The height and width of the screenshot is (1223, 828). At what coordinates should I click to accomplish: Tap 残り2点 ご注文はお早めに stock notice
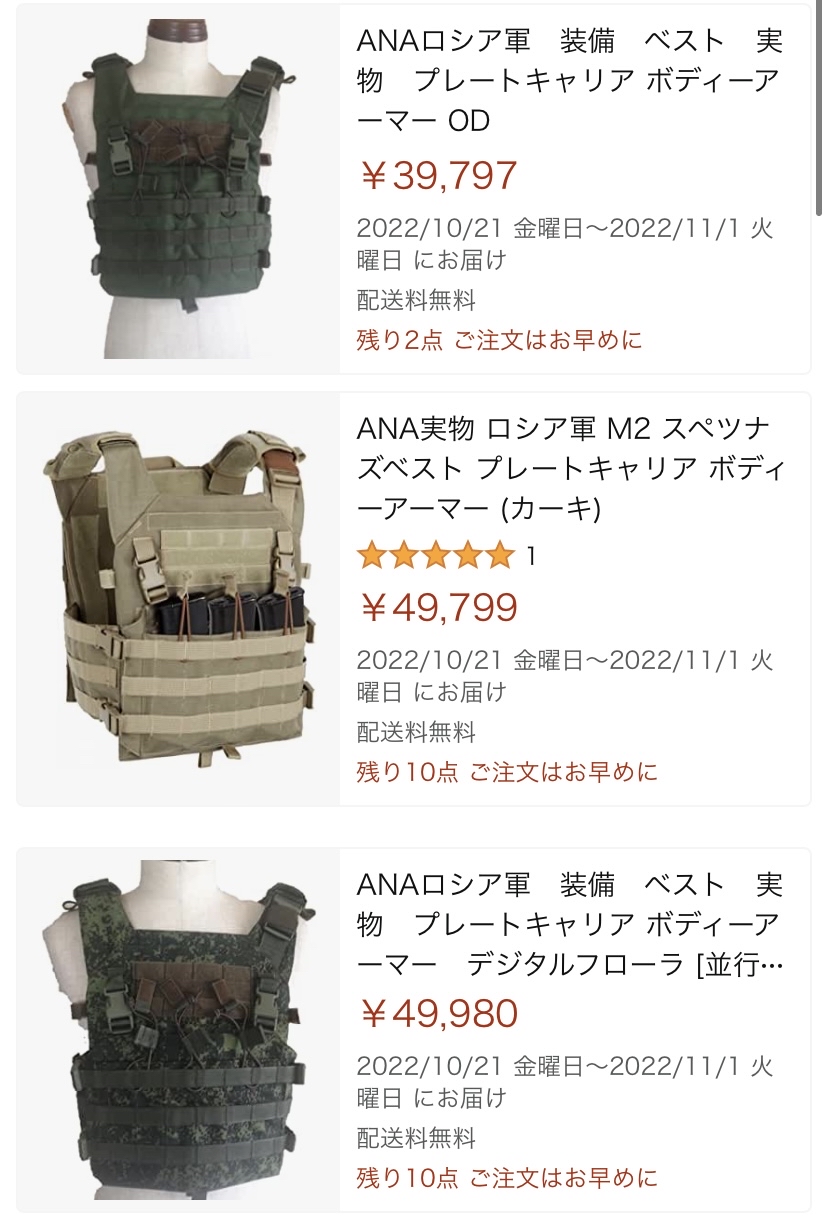click(499, 340)
